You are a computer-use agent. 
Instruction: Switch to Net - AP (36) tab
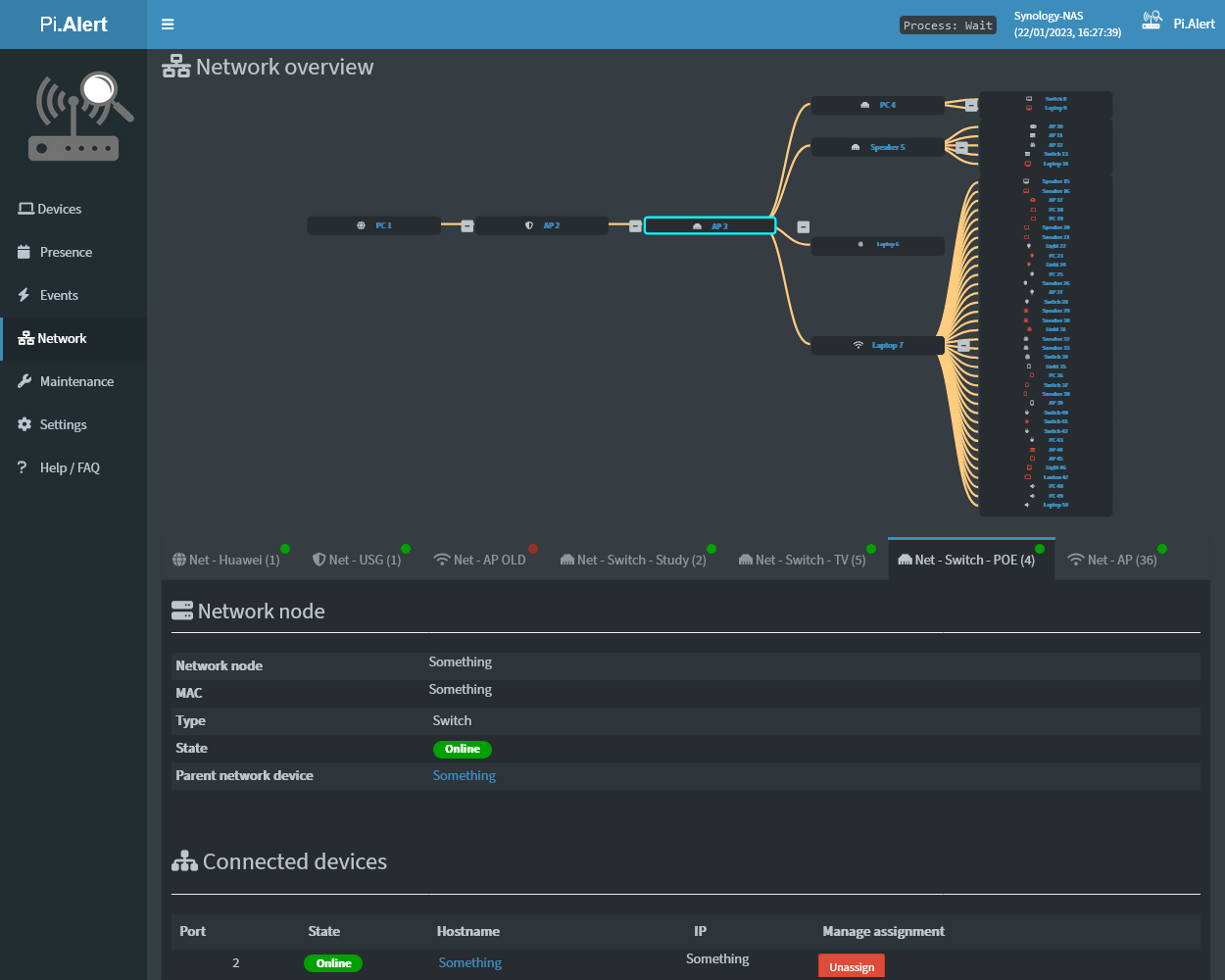pos(1112,560)
